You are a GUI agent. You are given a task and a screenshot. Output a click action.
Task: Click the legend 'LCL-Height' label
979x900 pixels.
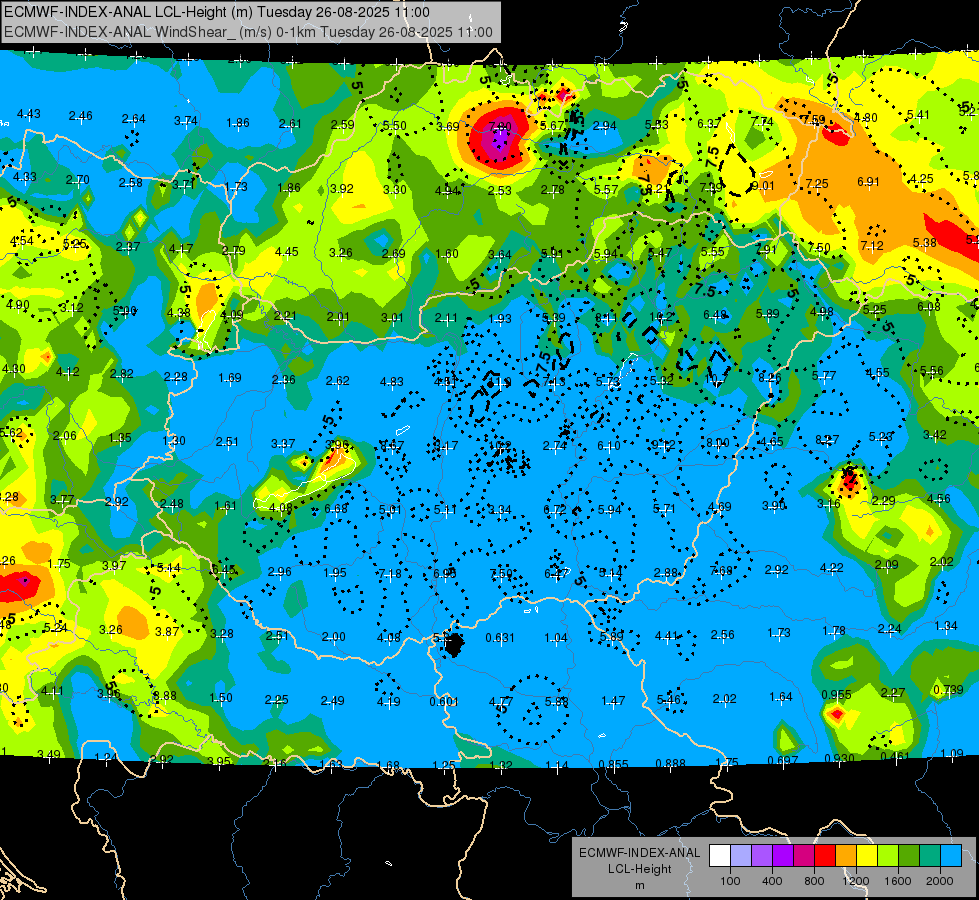639,869
